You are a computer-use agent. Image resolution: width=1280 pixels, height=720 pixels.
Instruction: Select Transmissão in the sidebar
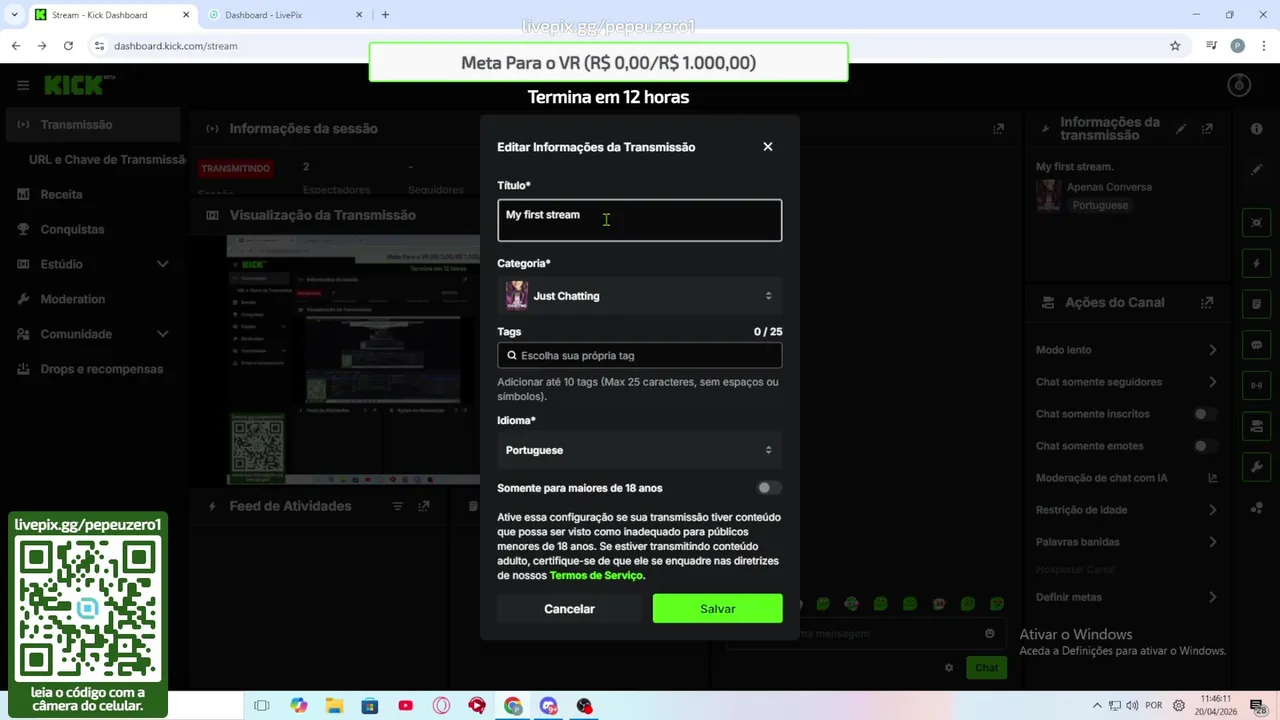click(91, 125)
